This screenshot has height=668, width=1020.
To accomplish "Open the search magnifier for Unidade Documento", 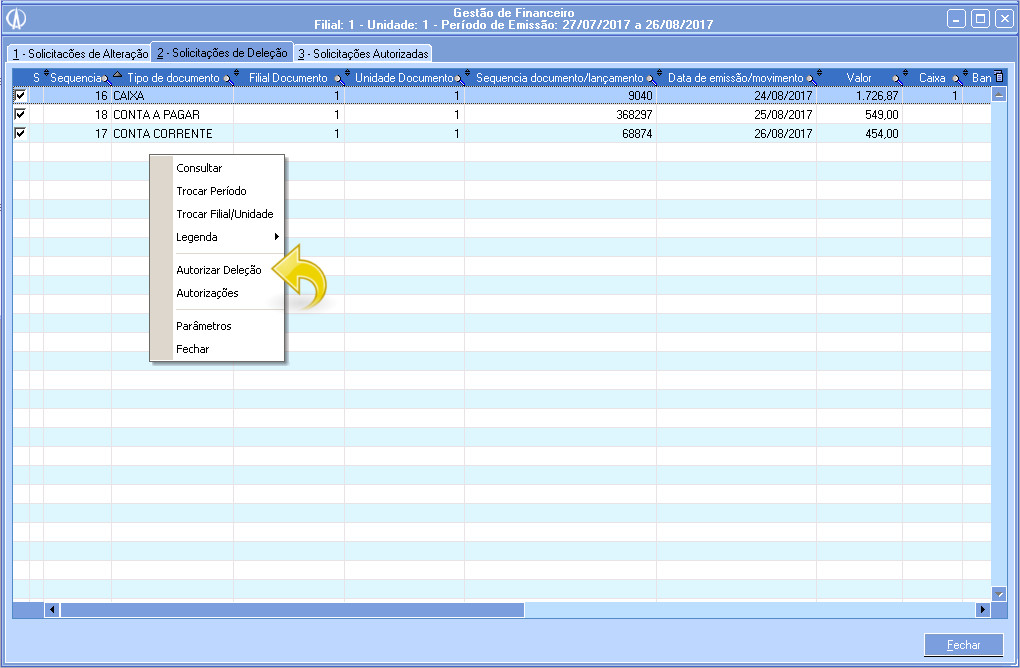I will 460,79.
